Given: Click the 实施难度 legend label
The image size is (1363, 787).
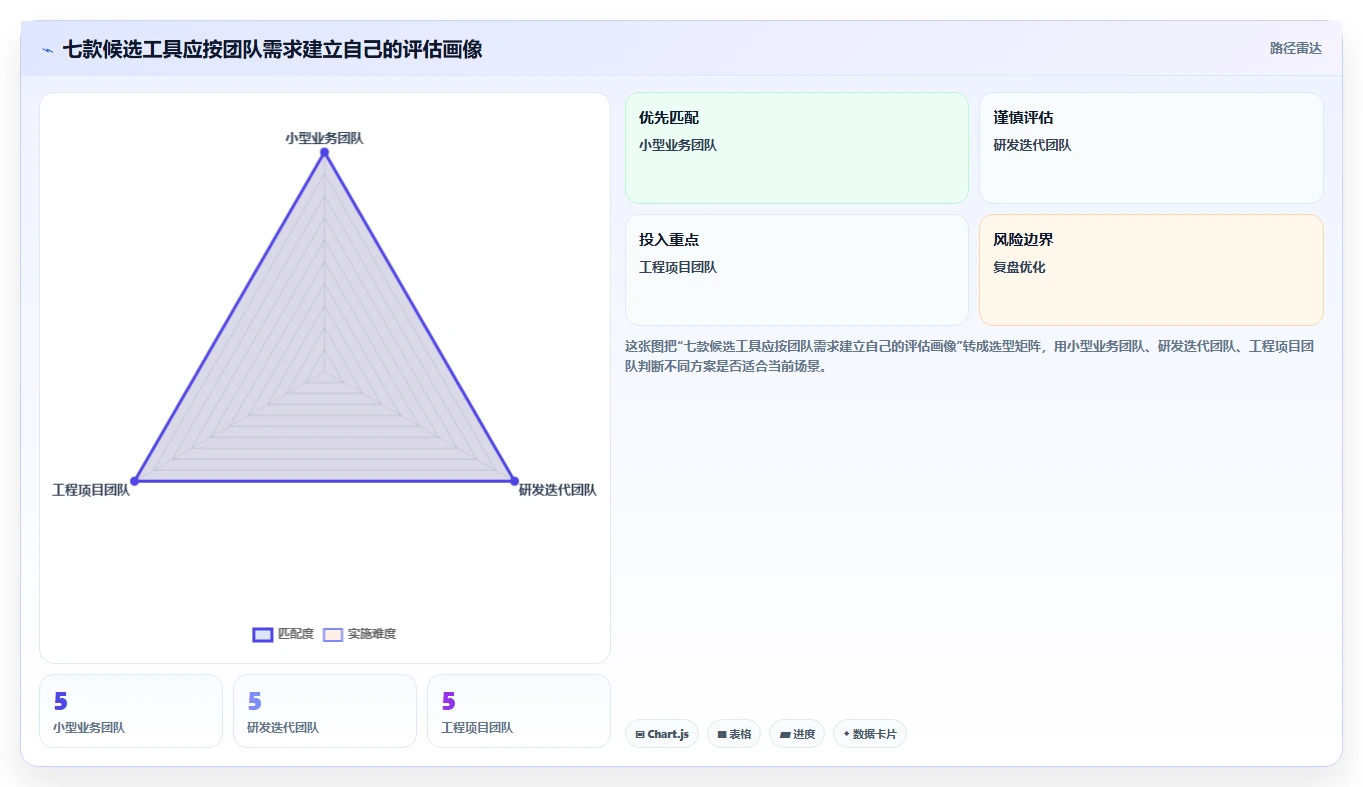Looking at the screenshot, I should point(372,634).
